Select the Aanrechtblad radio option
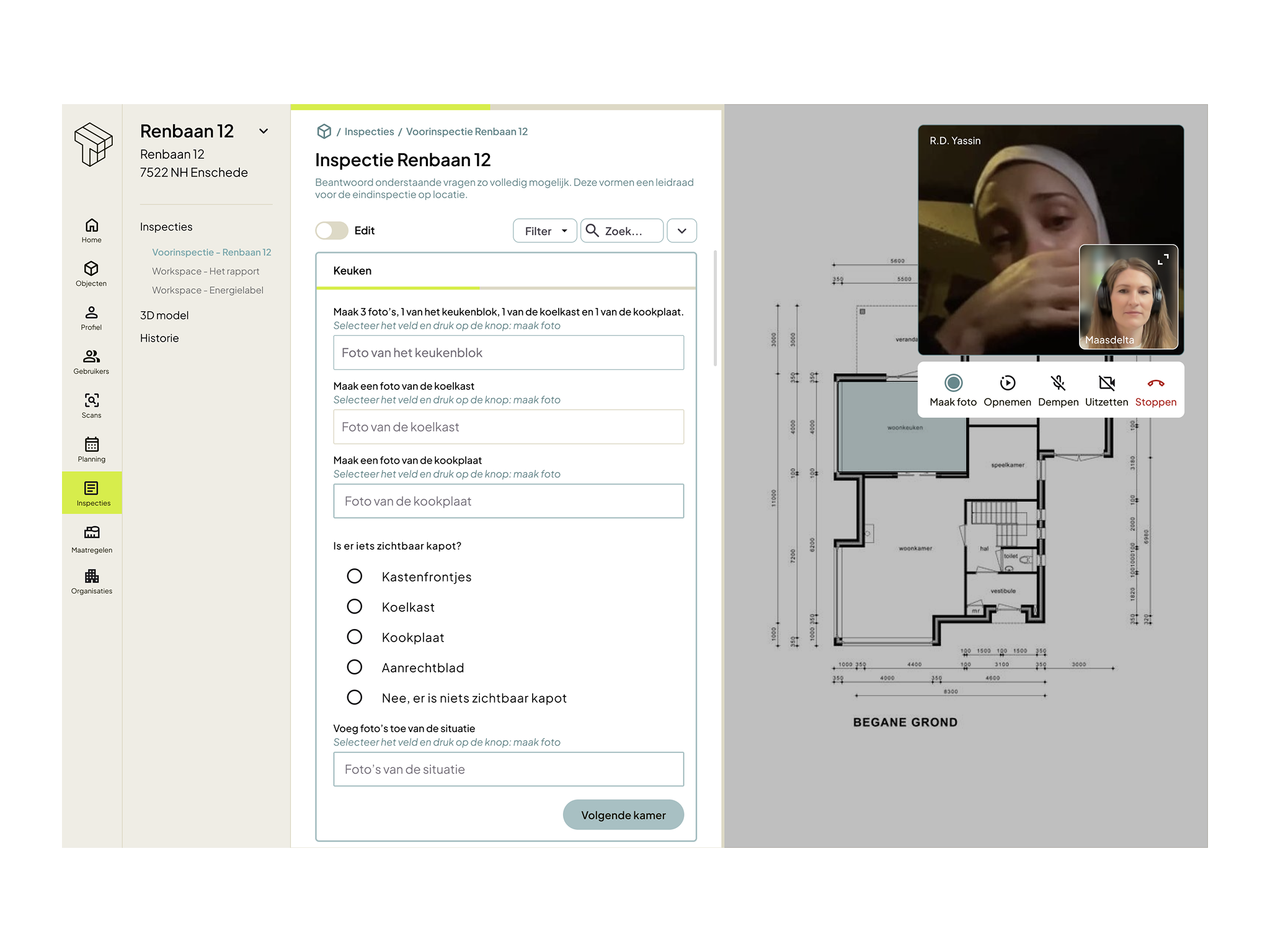The image size is (1270, 952). tap(355, 668)
